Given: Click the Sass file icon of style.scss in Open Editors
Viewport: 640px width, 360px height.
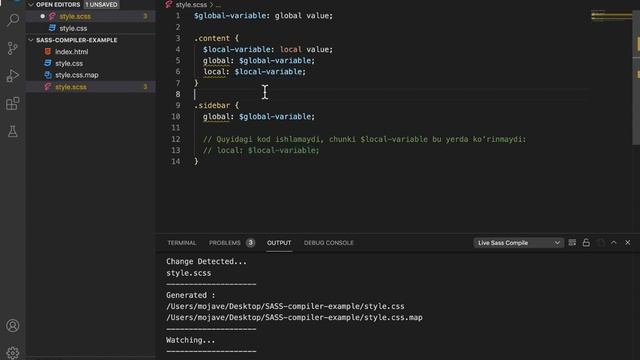Looking at the screenshot, I should [52, 16].
